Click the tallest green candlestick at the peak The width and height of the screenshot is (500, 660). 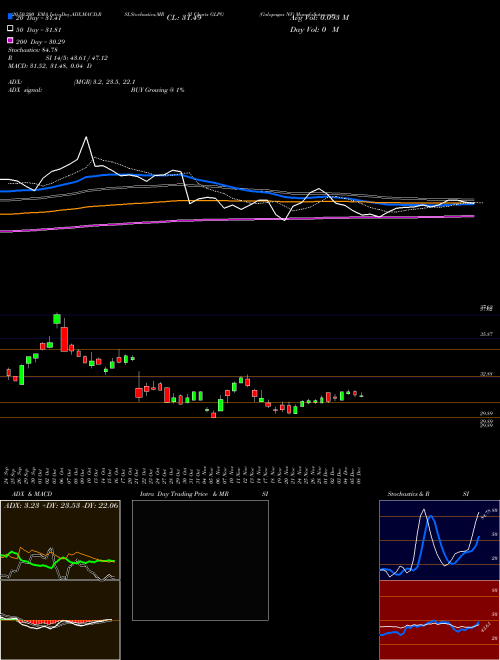[57, 319]
